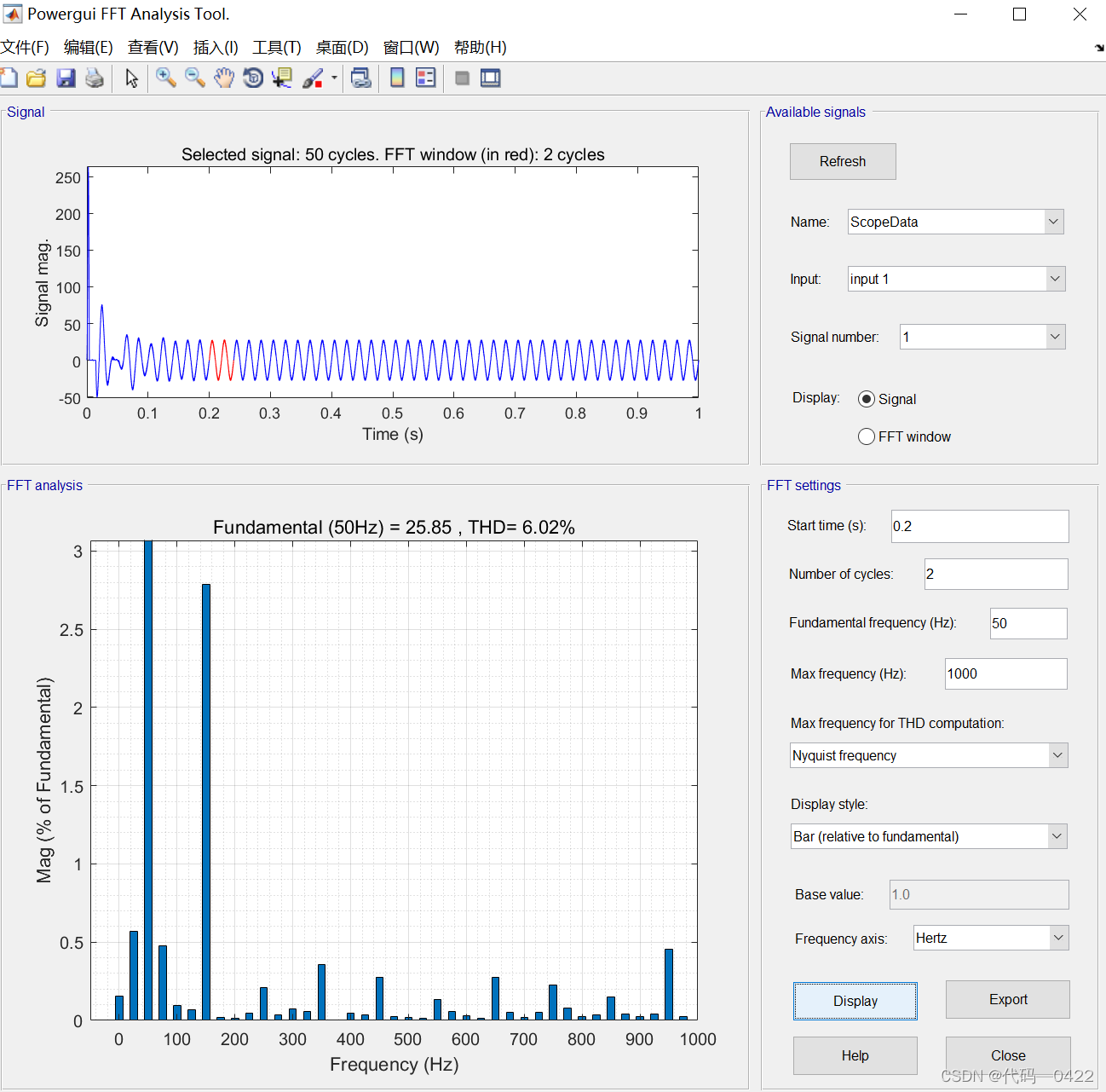The height and width of the screenshot is (1092, 1106).
Task: Select the FFT window radio button
Action: [867, 436]
